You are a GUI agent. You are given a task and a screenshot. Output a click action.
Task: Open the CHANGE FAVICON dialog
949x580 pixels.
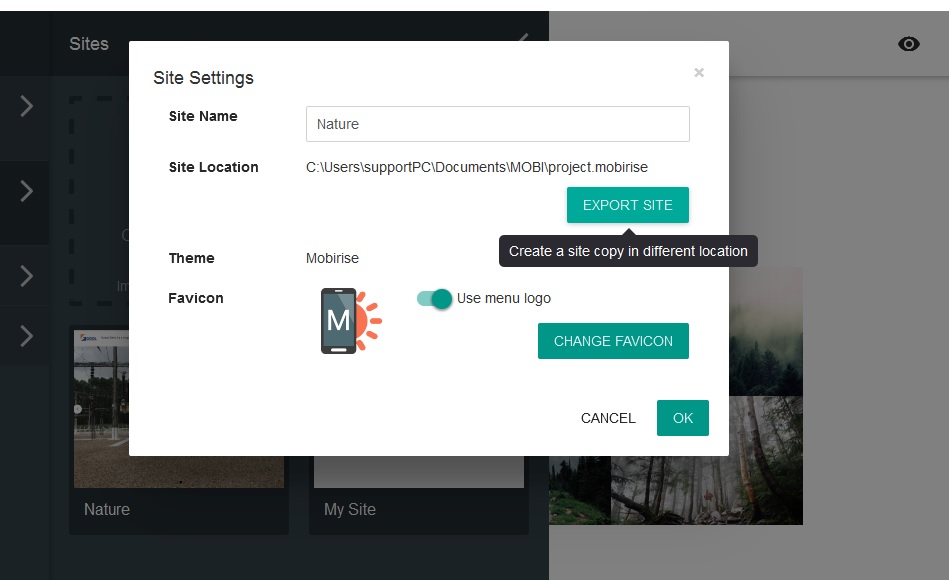point(613,341)
